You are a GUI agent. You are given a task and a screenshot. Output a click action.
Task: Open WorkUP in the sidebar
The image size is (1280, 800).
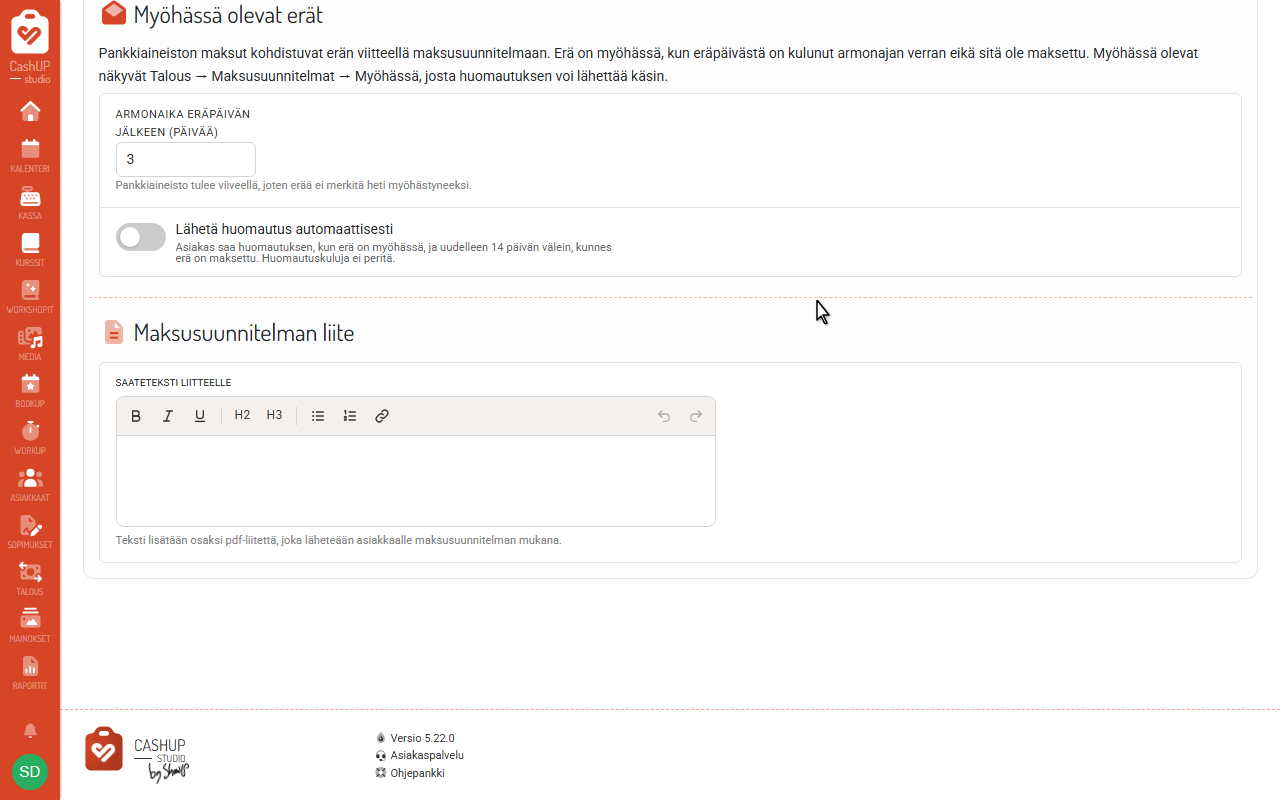(x=30, y=437)
